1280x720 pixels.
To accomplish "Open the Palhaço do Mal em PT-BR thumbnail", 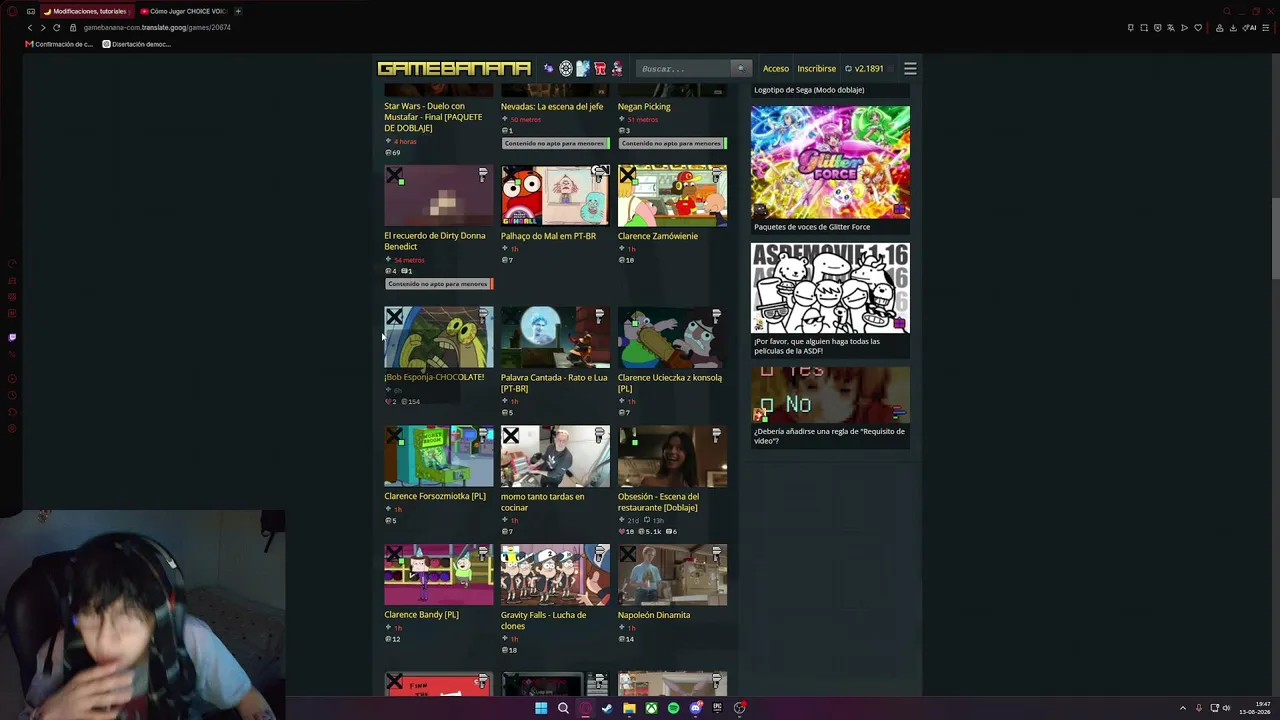I will point(555,196).
